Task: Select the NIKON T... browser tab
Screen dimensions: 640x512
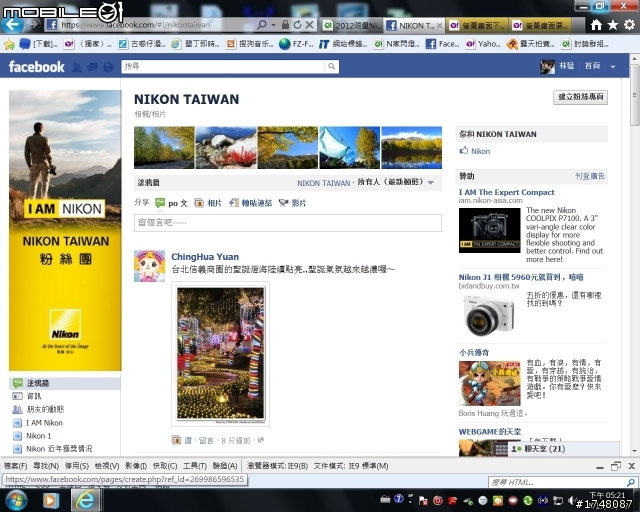Action: [414, 25]
